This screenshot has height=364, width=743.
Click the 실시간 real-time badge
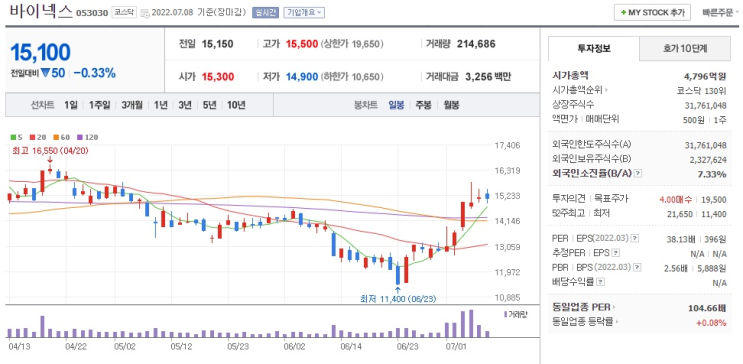[x=265, y=13]
